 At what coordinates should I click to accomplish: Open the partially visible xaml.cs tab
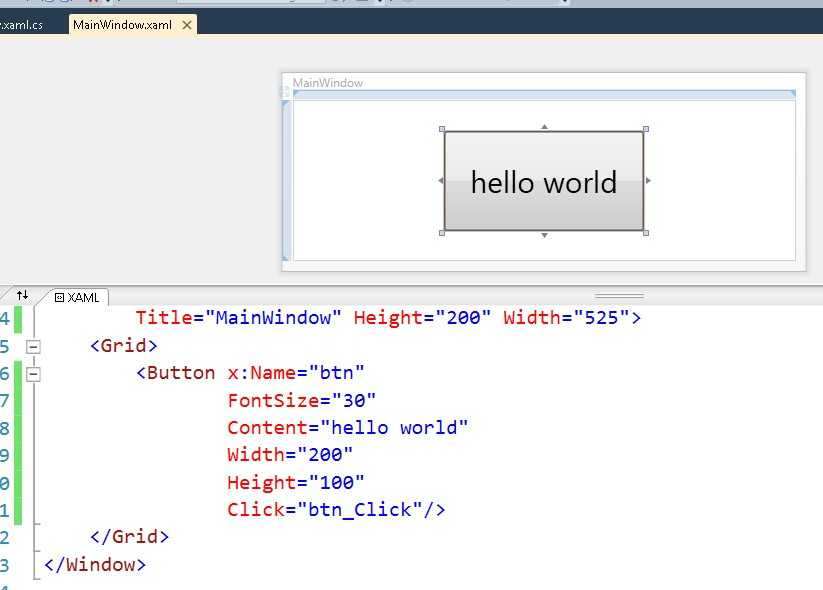pyautogui.click(x=21, y=25)
